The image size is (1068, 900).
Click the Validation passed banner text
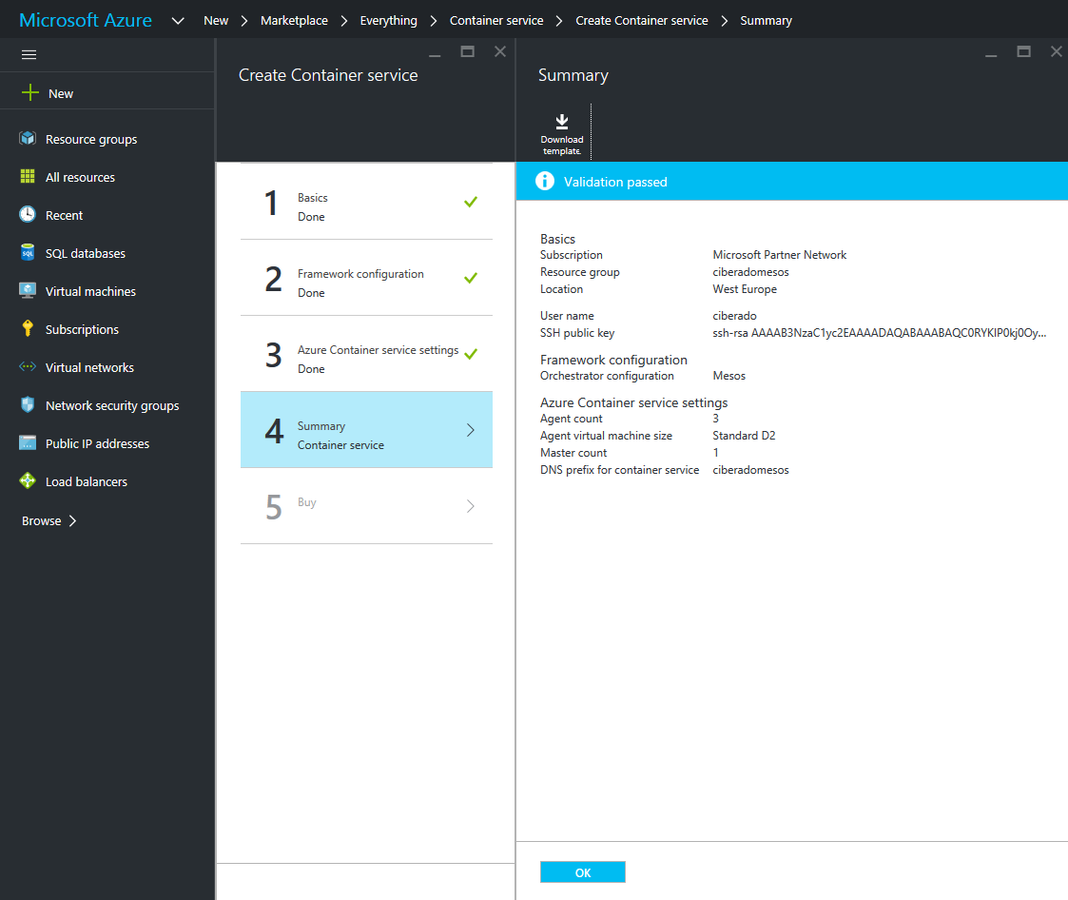[x=615, y=182]
